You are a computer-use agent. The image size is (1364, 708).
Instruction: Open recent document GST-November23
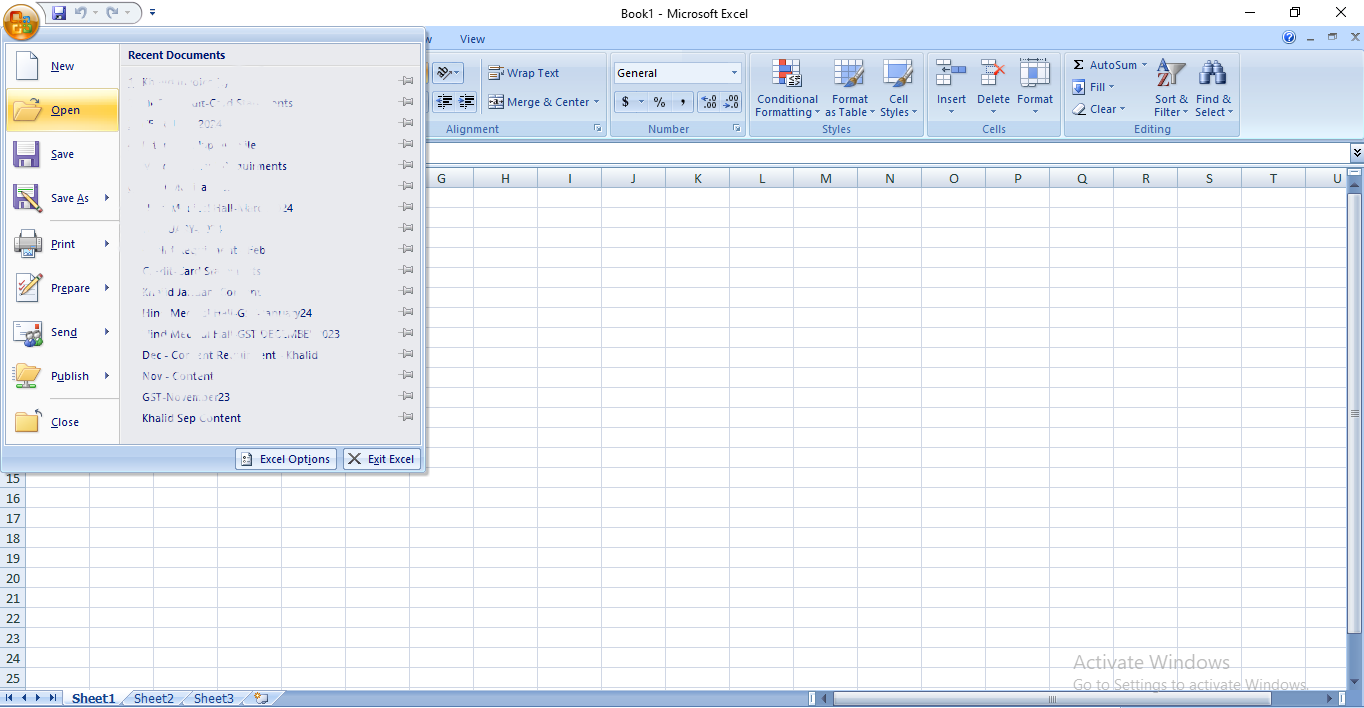click(186, 397)
